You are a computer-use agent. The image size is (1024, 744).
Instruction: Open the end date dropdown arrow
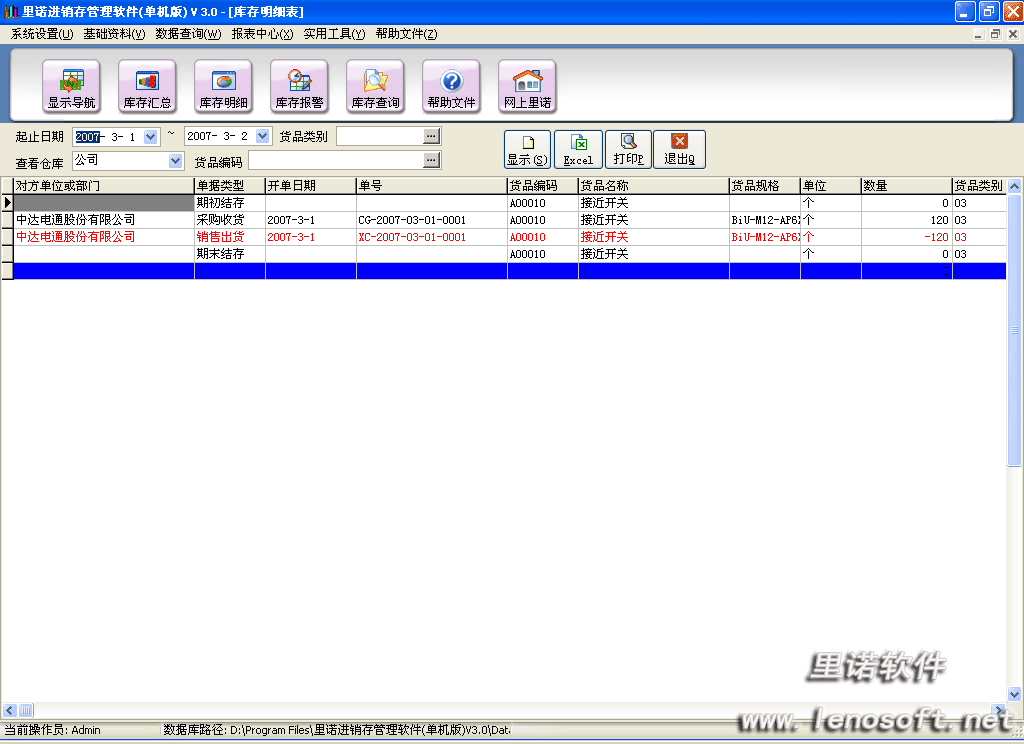click(262, 136)
